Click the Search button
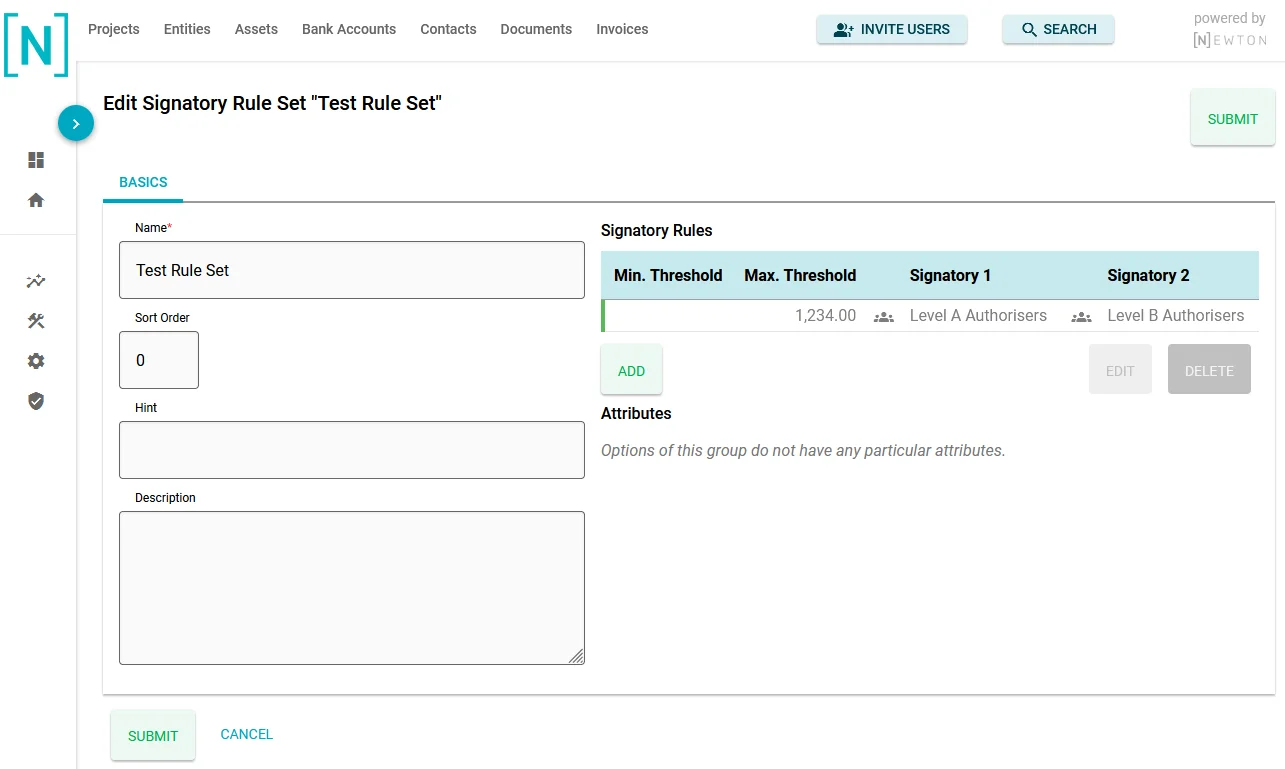The image size is (1285, 769). pyautogui.click(x=1058, y=30)
